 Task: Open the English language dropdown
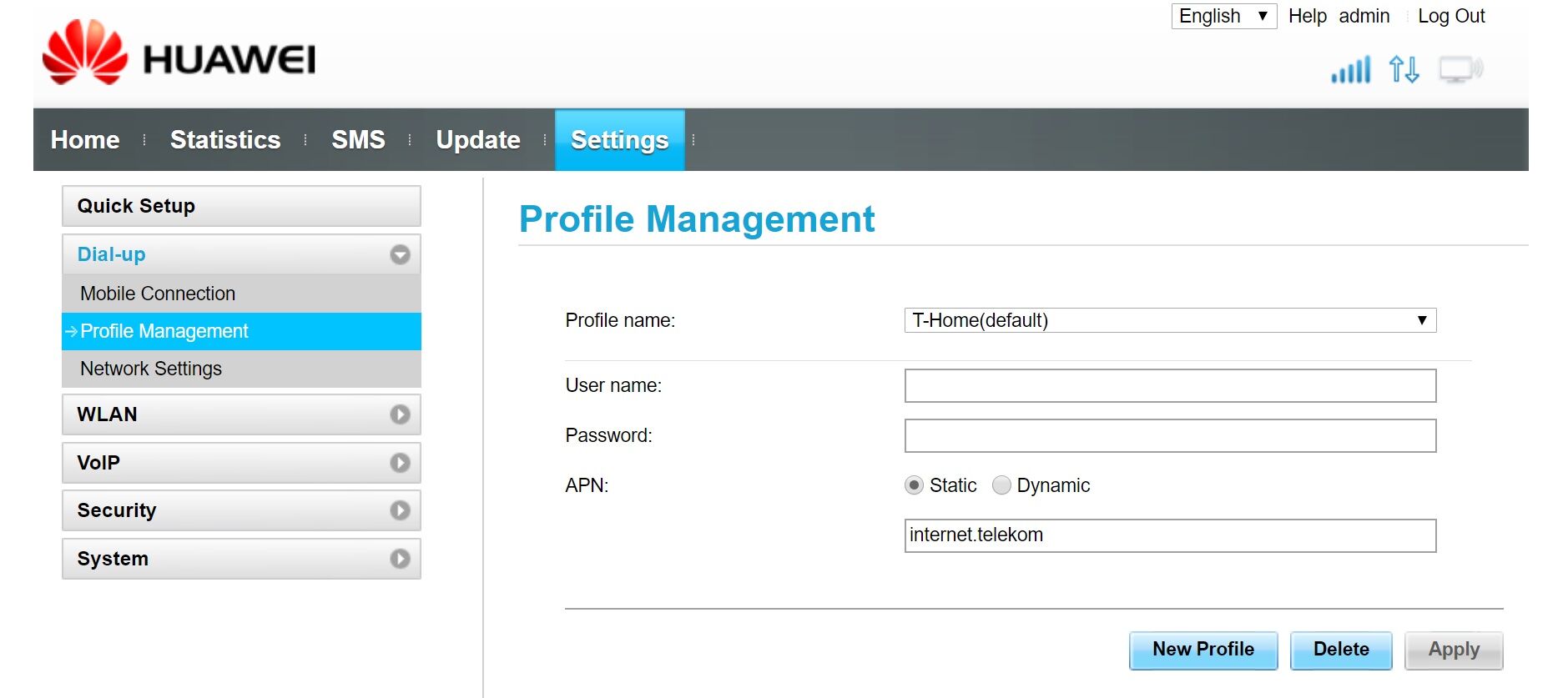[x=1223, y=16]
